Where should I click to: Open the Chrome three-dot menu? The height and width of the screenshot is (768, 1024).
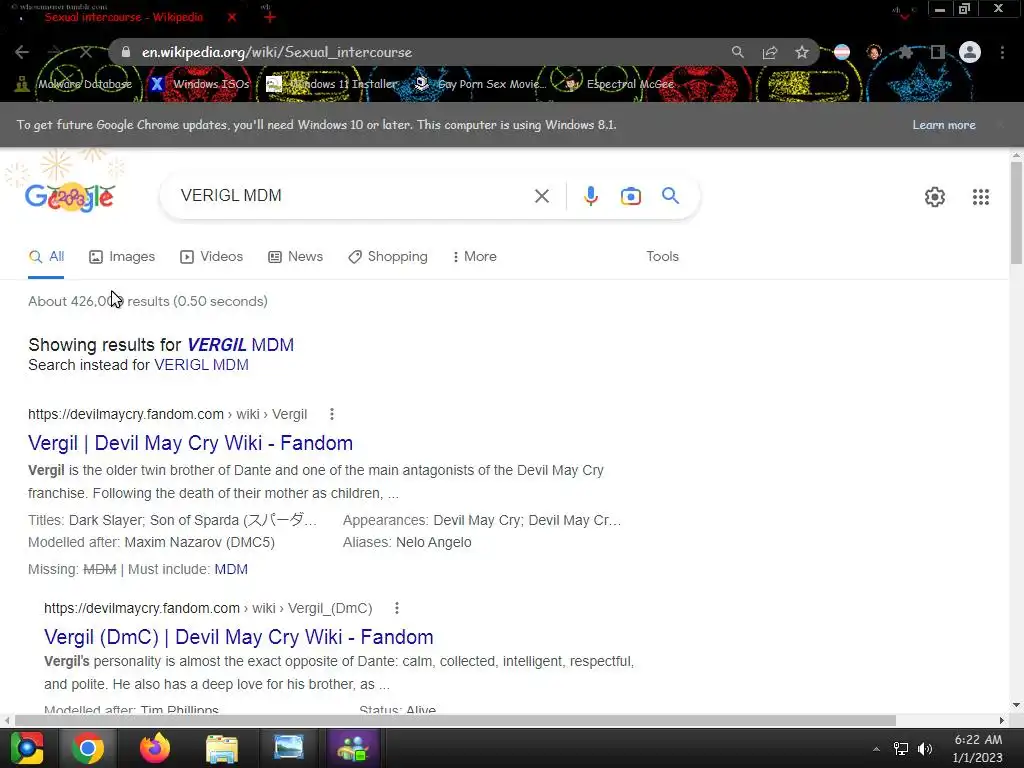[1002, 52]
